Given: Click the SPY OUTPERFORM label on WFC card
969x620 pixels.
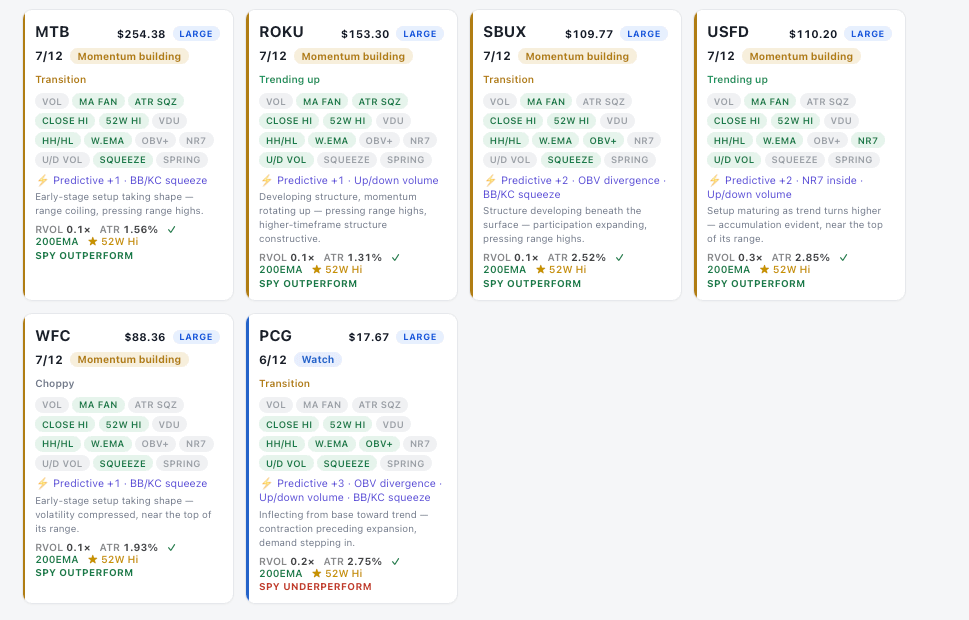Looking at the screenshot, I should [84, 572].
